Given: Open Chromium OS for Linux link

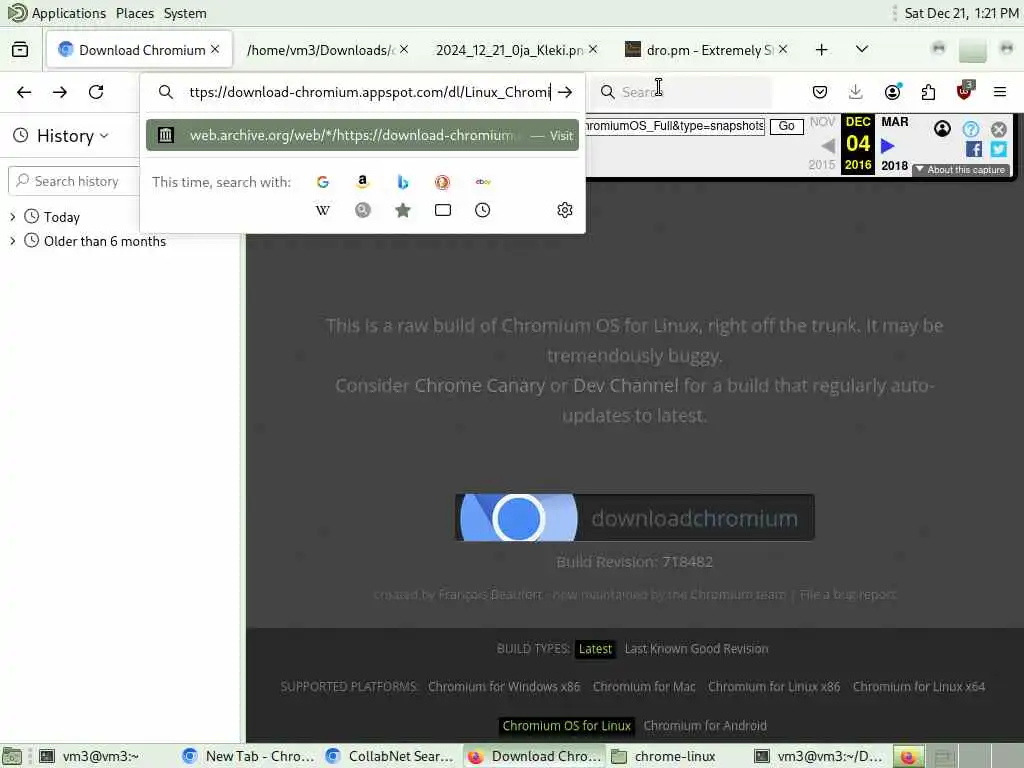Looking at the screenshot, I should tap(567, 726).
